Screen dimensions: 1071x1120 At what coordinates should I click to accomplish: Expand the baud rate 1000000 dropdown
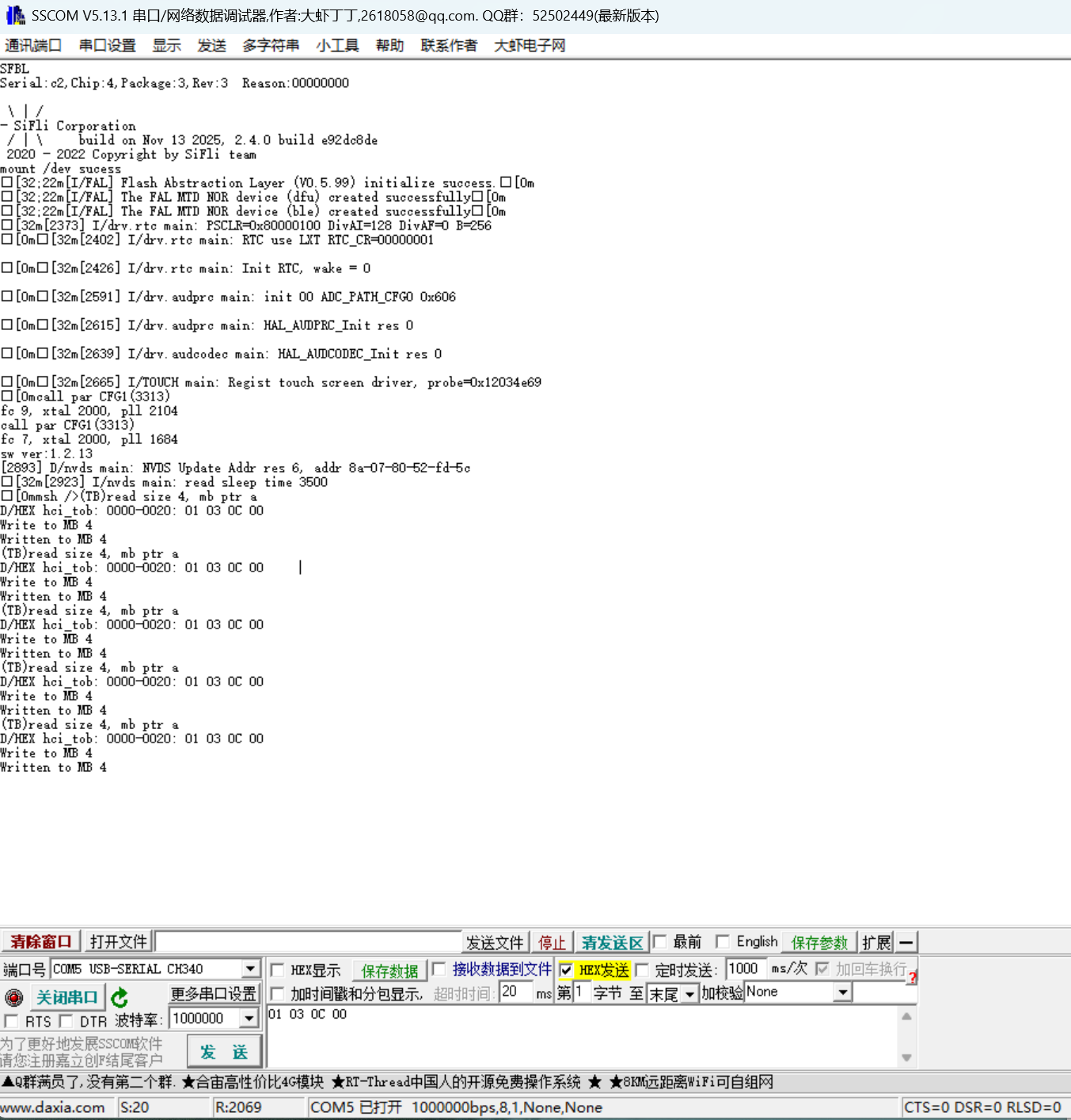(x=250, y=1019)
